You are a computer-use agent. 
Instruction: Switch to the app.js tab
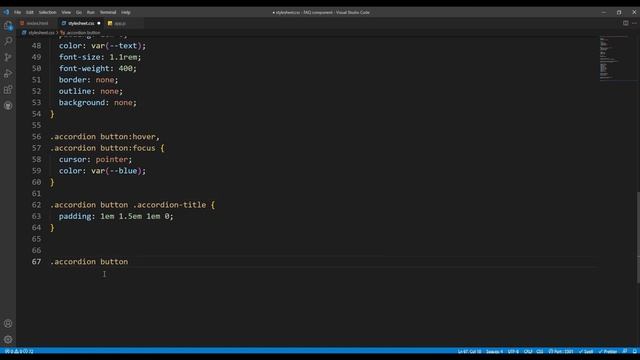click(x=120, y=23)
